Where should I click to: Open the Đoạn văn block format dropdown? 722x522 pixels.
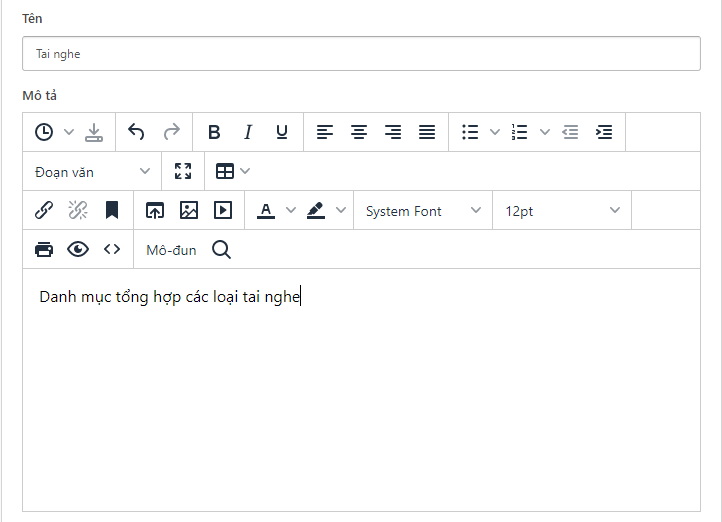pyautogui.click(x=92, y=172)
